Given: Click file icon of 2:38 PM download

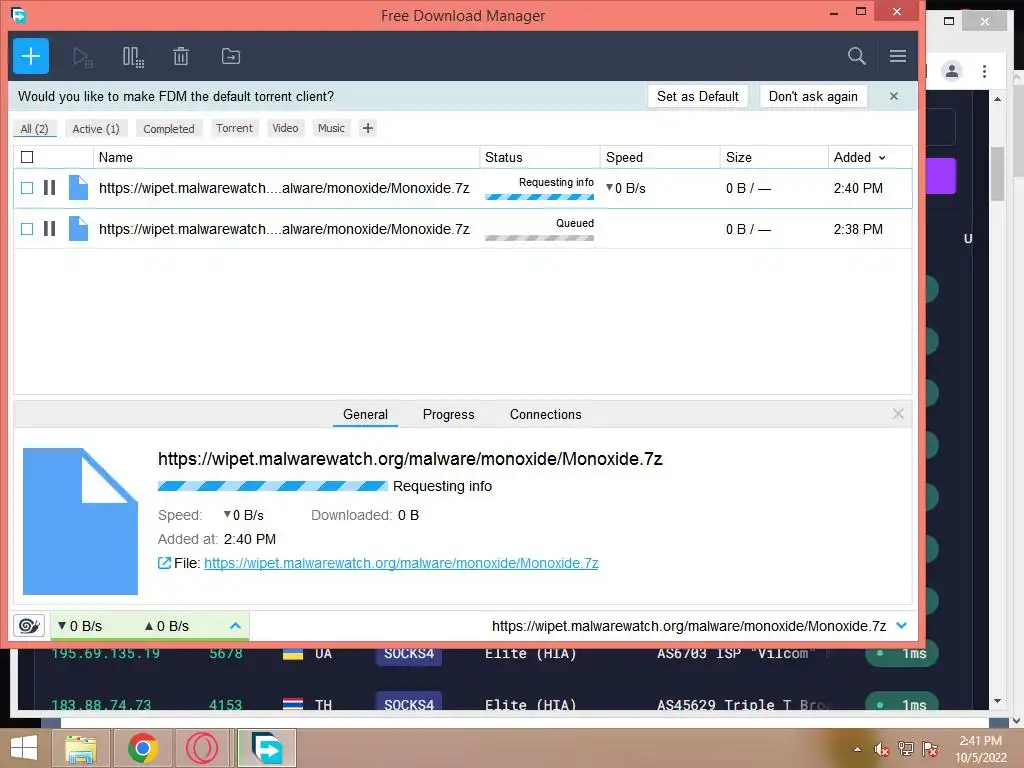Looking at the screenshot, I should [78, 229].
